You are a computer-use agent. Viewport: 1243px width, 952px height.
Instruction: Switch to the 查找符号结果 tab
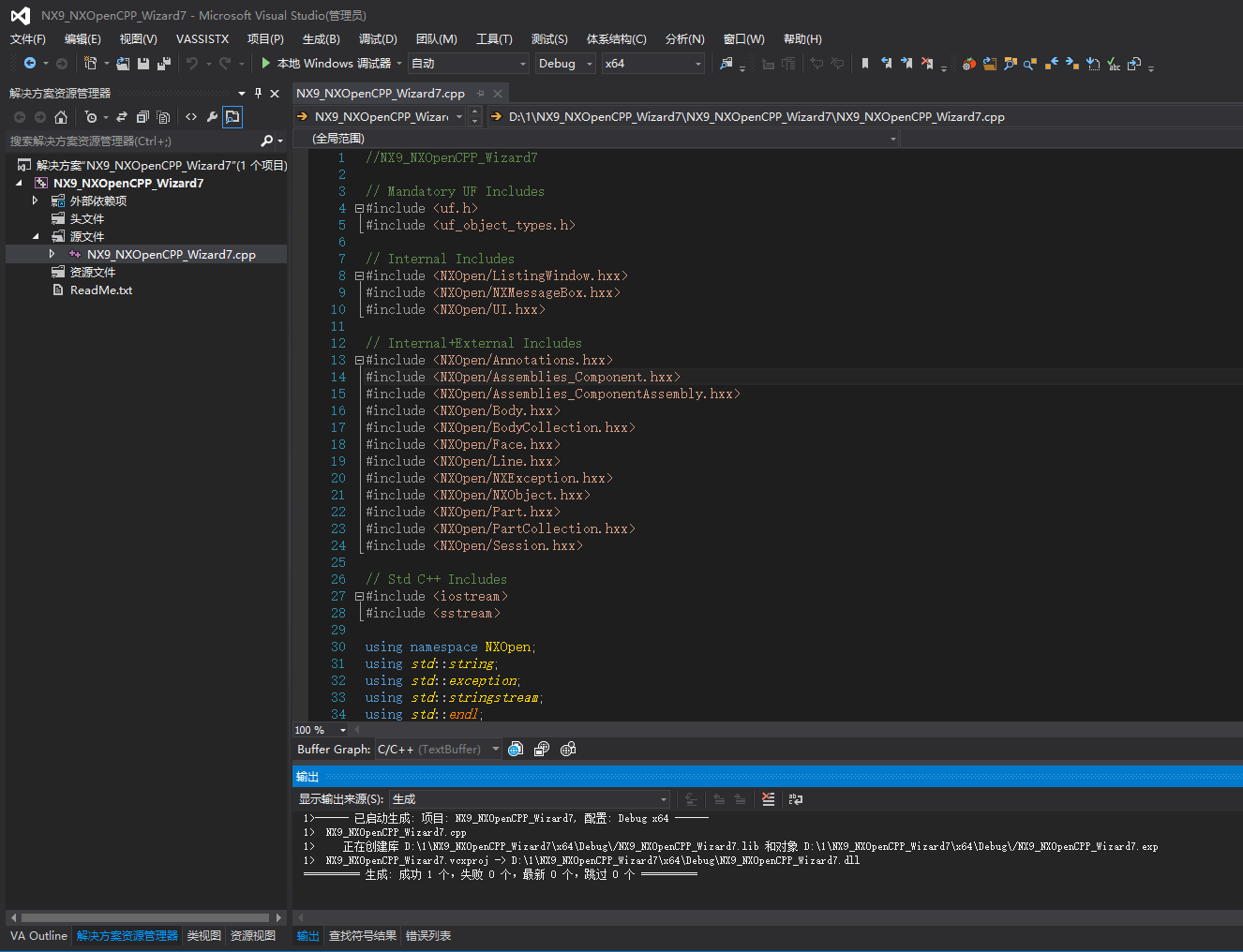363,935
